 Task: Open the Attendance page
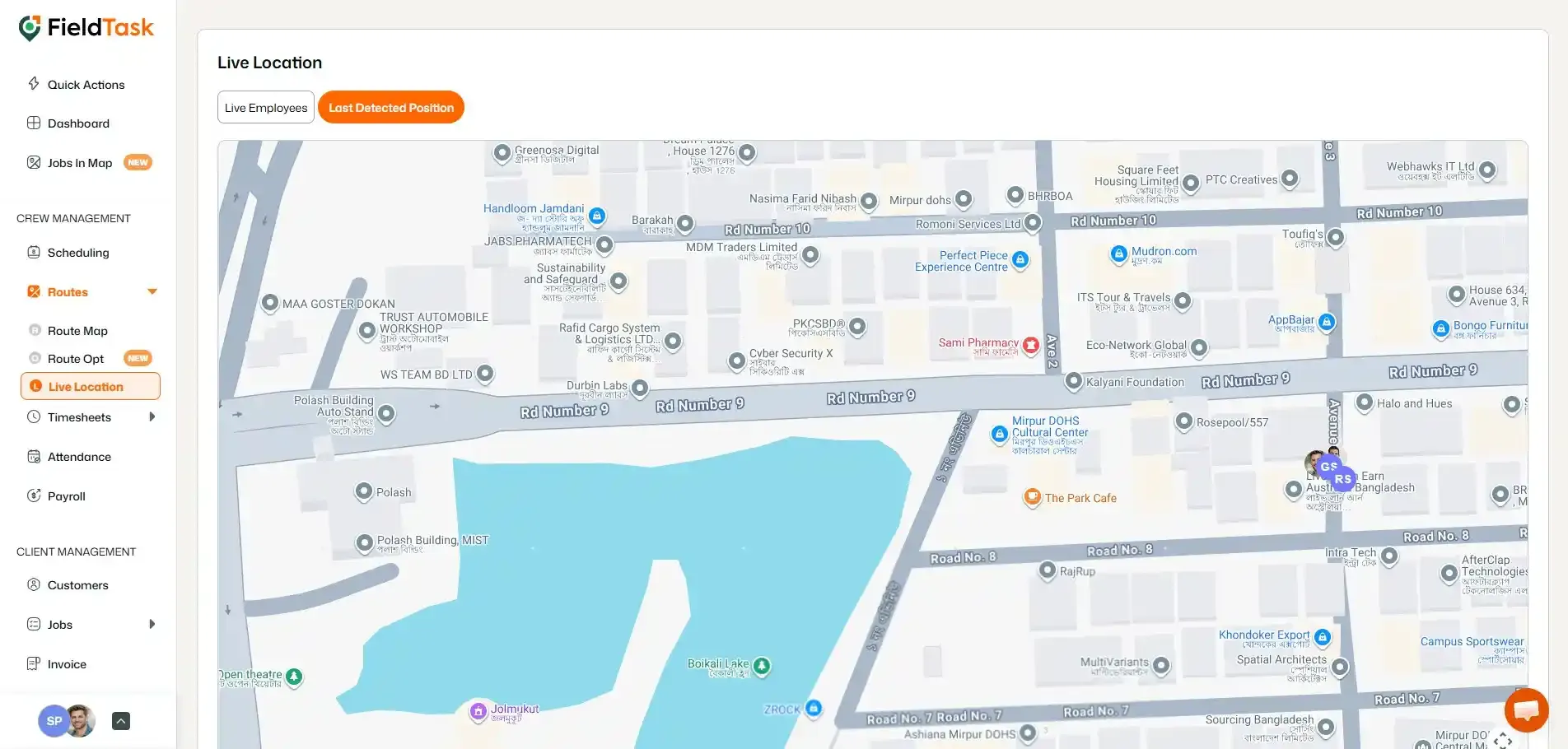tap(79, 457)
